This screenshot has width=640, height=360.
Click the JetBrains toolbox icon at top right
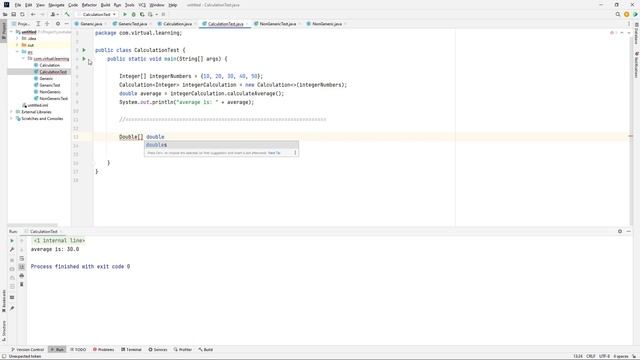(635, 14)
